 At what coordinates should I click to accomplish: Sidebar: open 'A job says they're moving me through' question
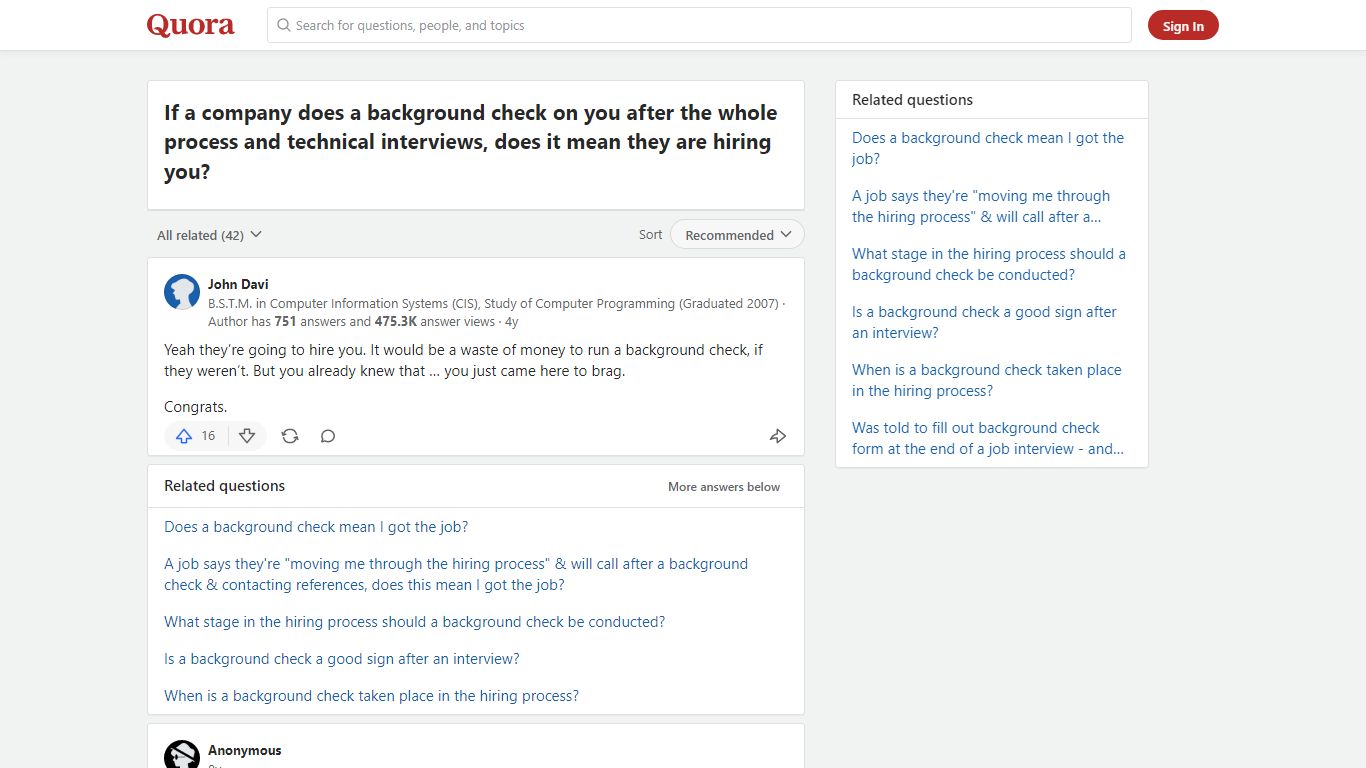[981, 206]
